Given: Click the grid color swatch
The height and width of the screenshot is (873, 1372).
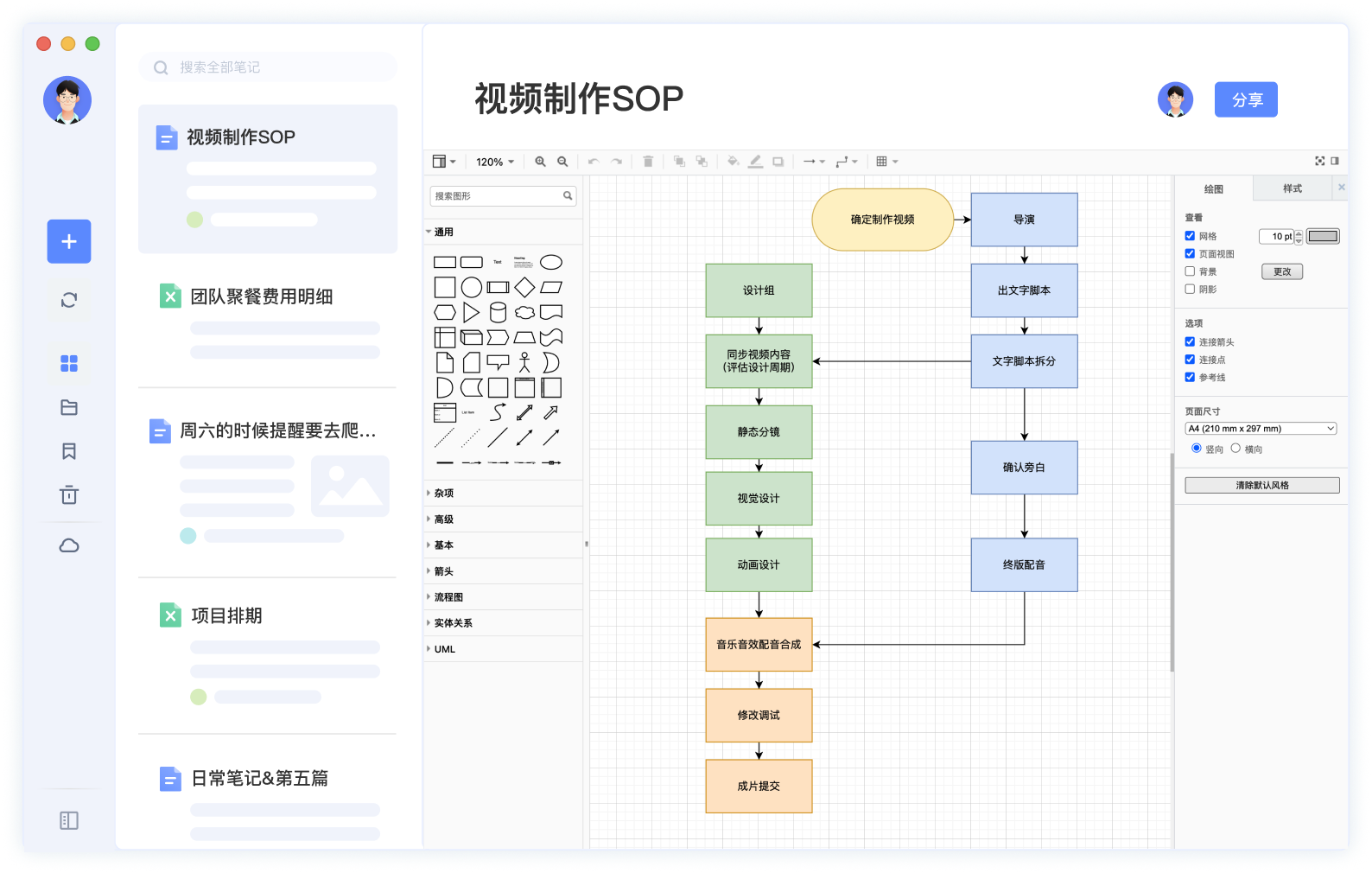Looking at the screenshot, I should click(x=1322, y=236).
